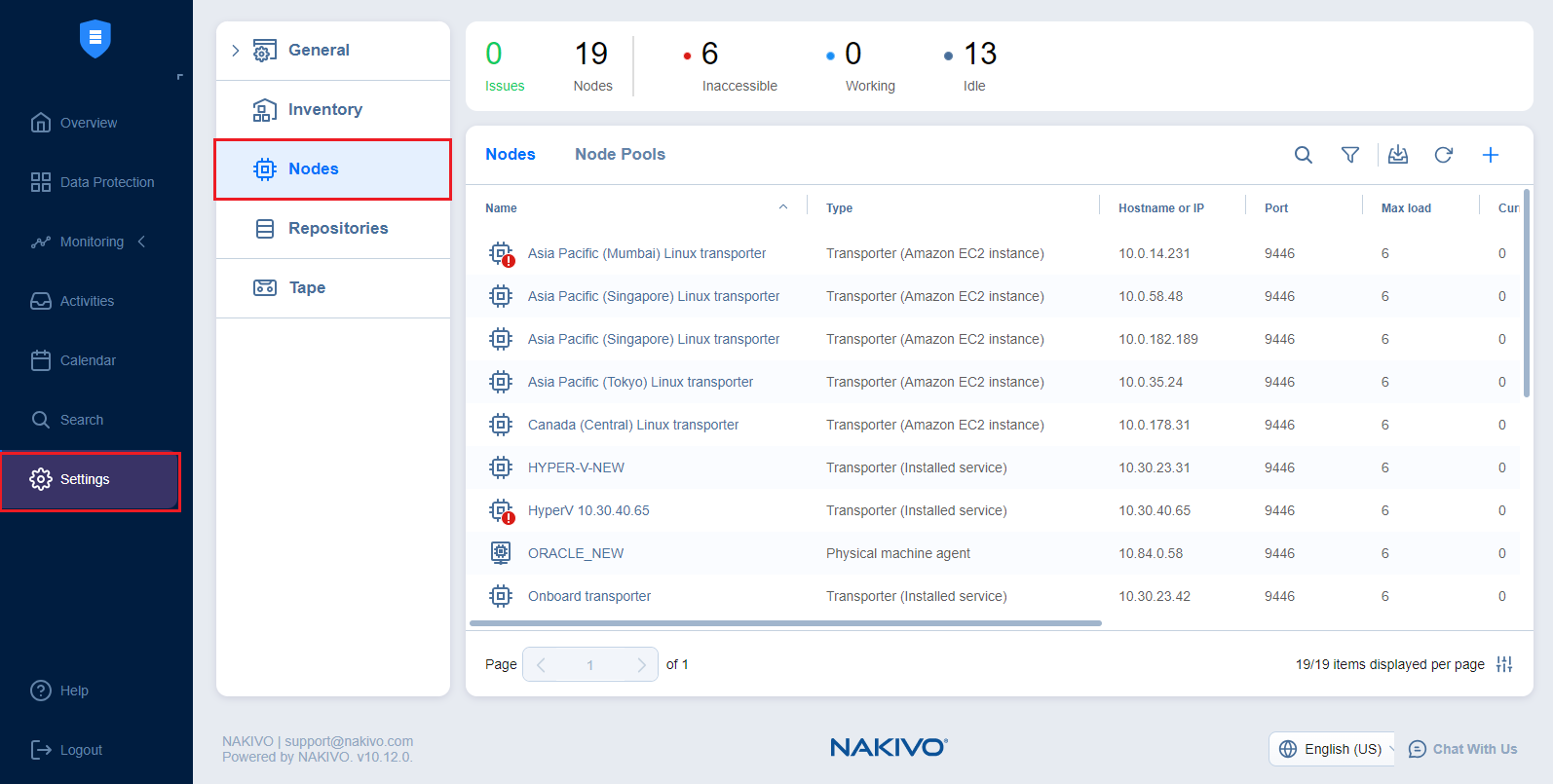This screenshot has width=1553, height=784.
Task: Click Chat With Us button
Action: coord(1463,749)
